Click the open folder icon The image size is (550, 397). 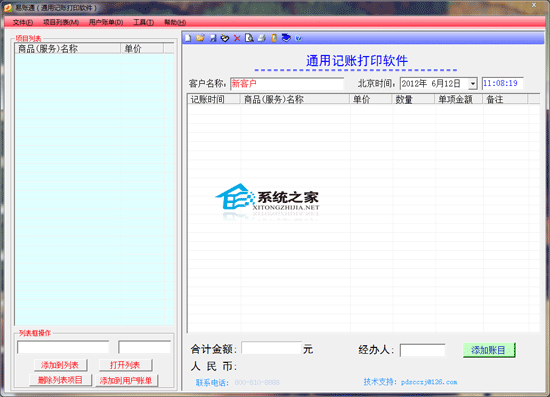pyautogui.click(x=200, y=38)
